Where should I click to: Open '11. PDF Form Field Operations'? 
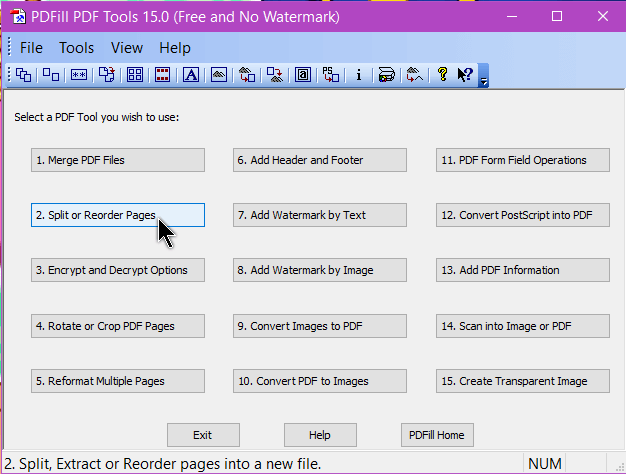(523, 160)
